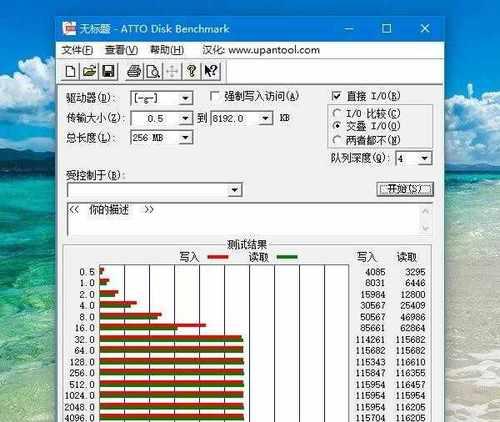Click the Print toolbar icon
The image size is (500, 422).
134,71
